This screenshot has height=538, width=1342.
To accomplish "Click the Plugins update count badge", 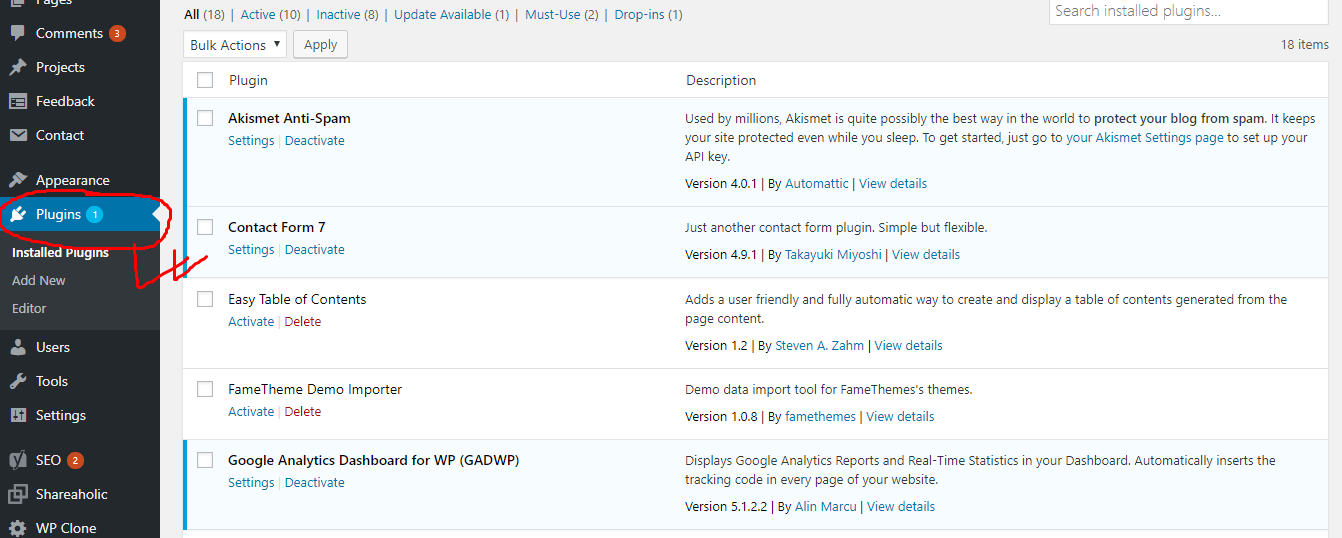I will tap(94, 214).
